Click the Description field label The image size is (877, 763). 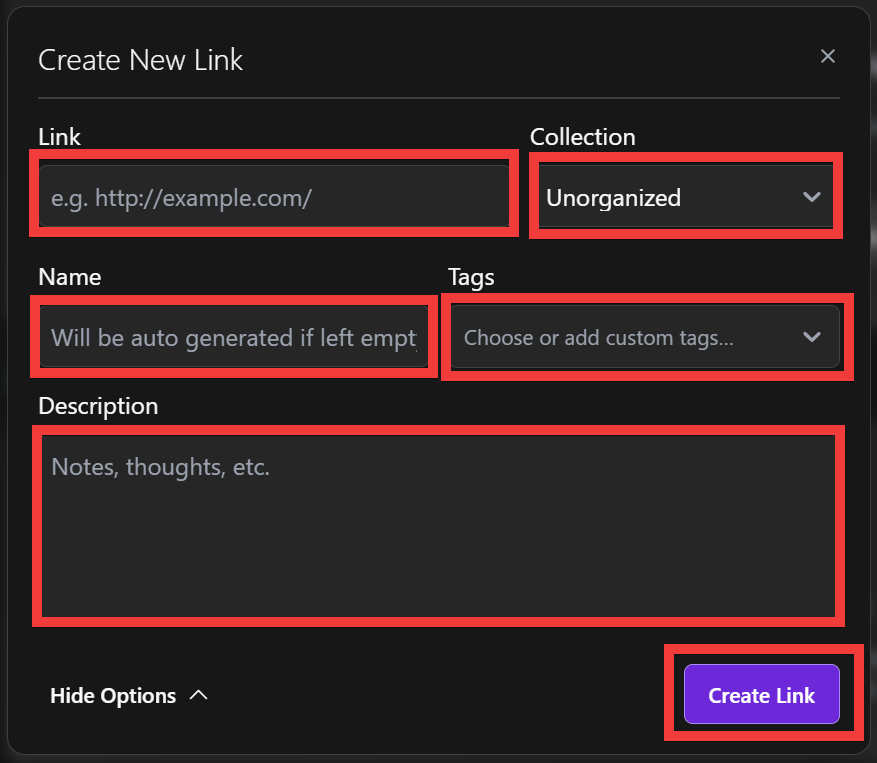click(x=98, y=406)
